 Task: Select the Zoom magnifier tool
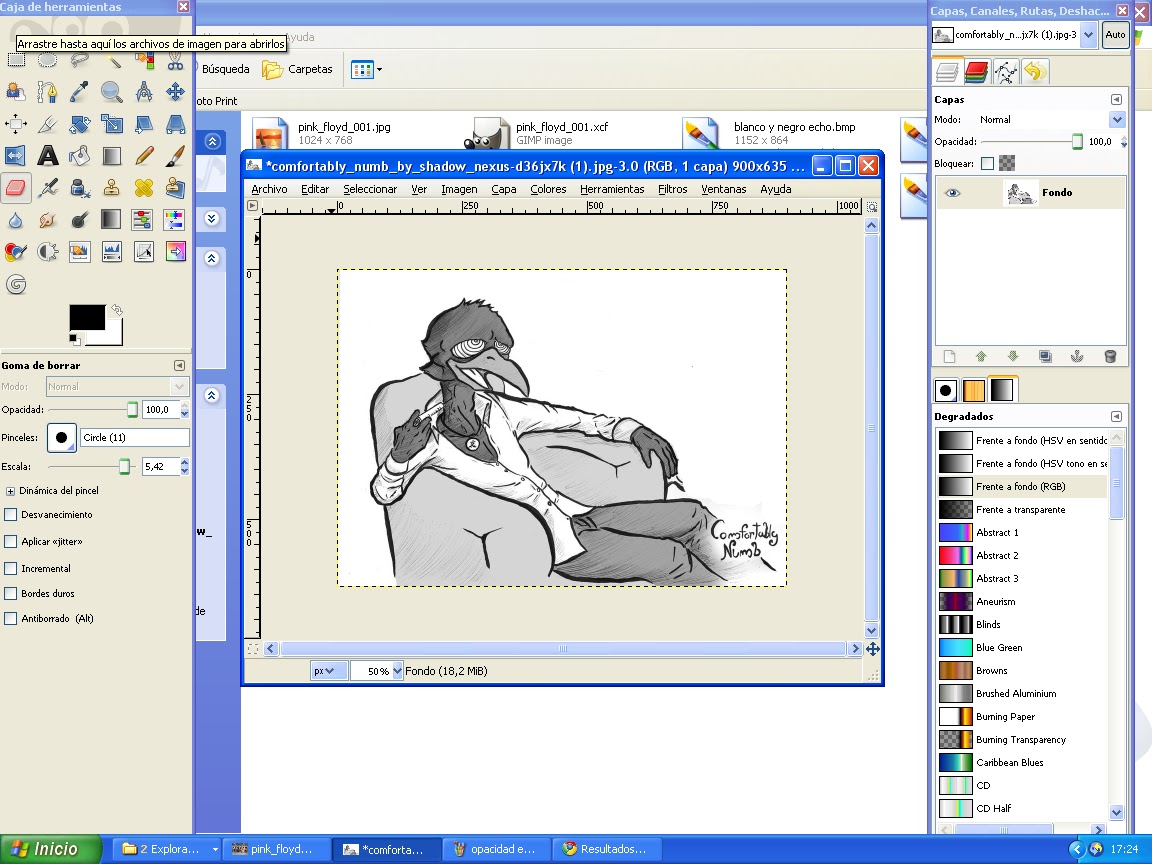(x=112, y=92)
